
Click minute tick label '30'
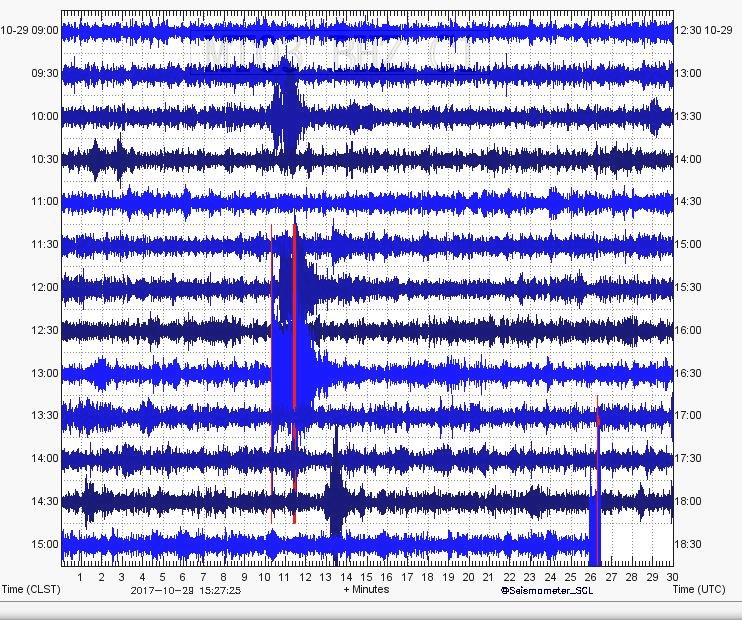click(672, 577)
